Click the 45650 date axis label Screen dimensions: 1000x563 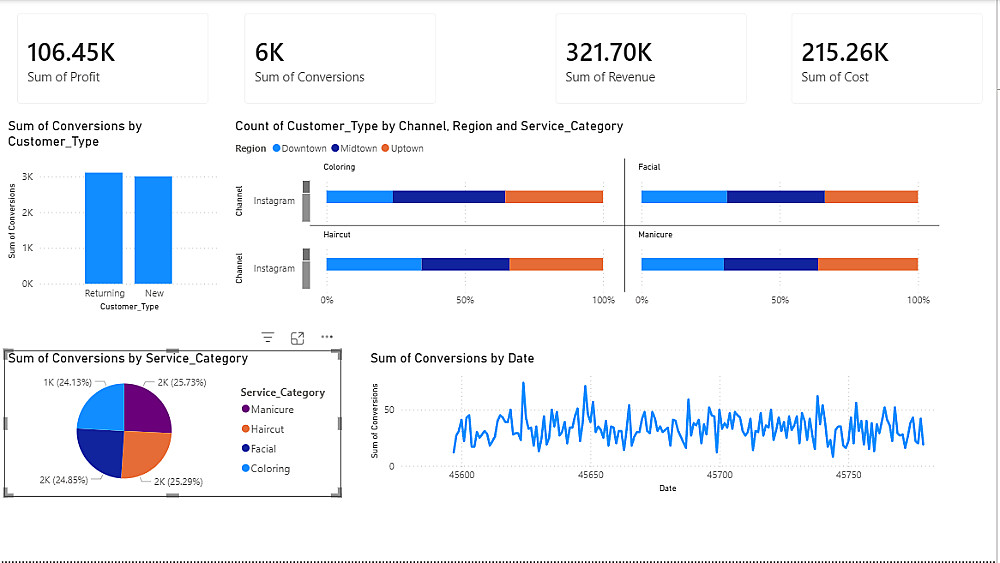click(591, 475)
